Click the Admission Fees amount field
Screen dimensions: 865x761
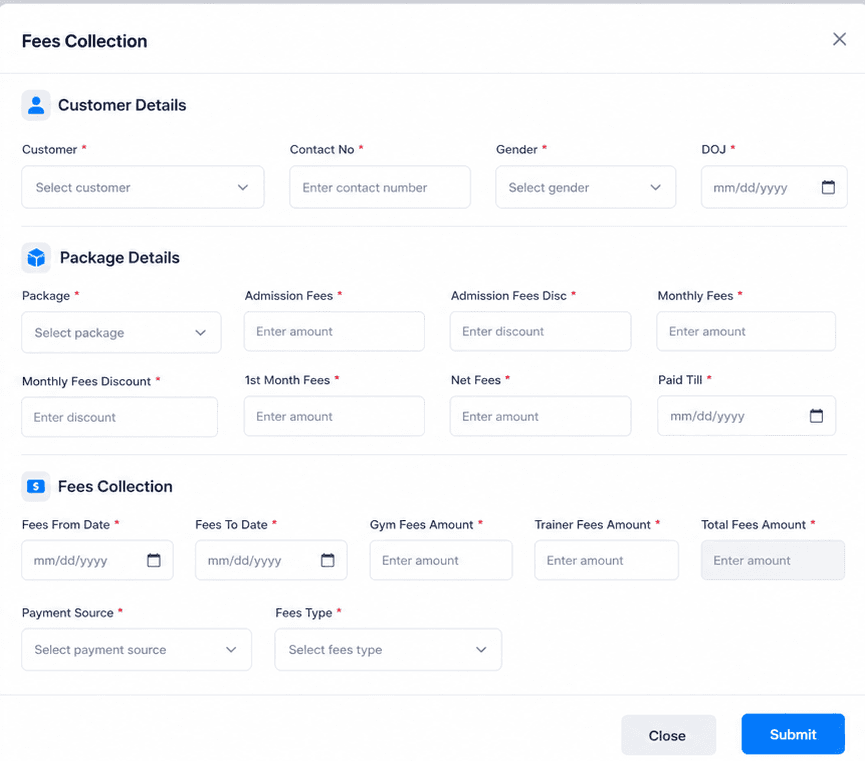[334, 331]
